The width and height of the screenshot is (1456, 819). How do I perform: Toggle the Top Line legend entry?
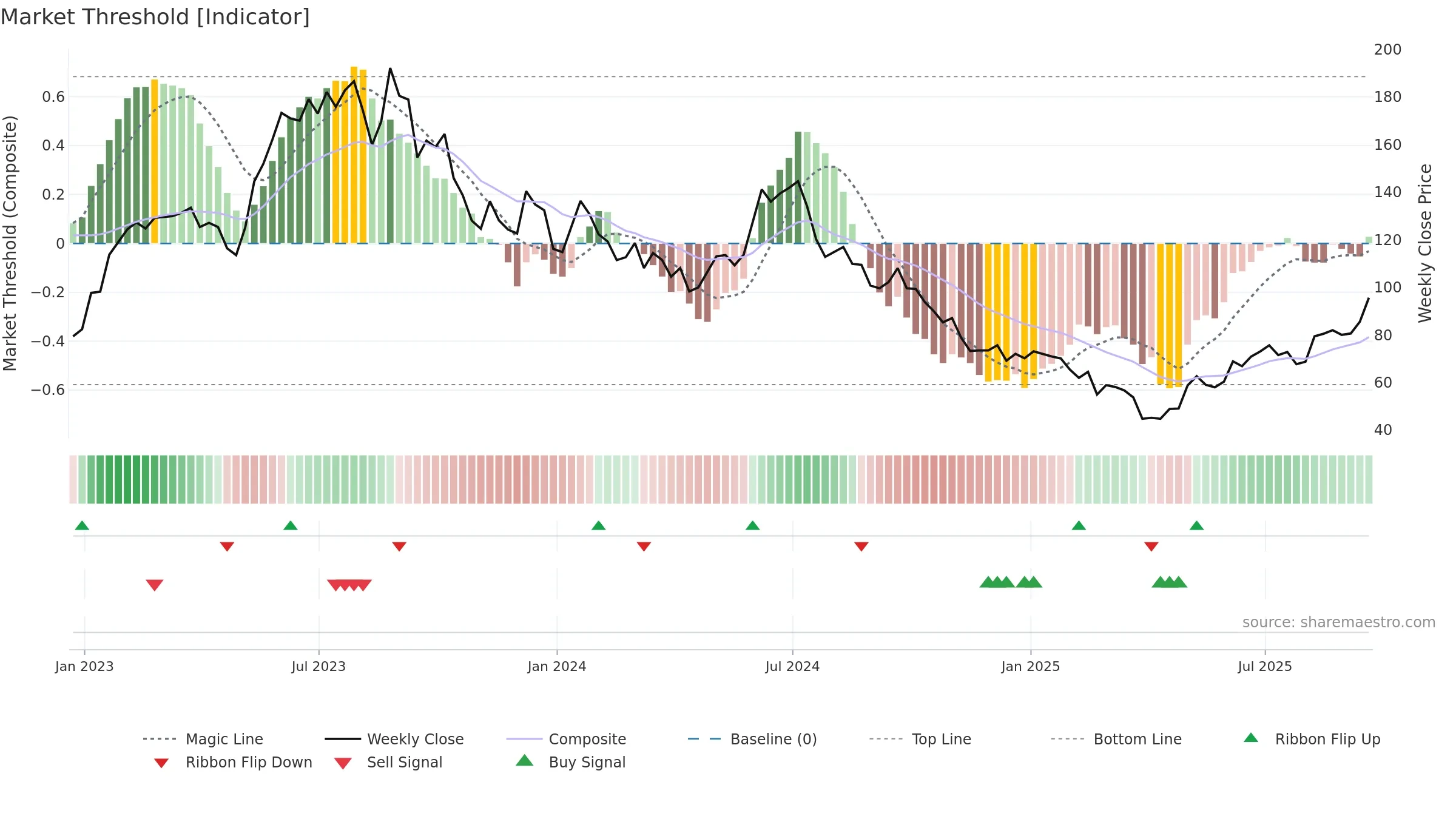[x=920, y=739]
